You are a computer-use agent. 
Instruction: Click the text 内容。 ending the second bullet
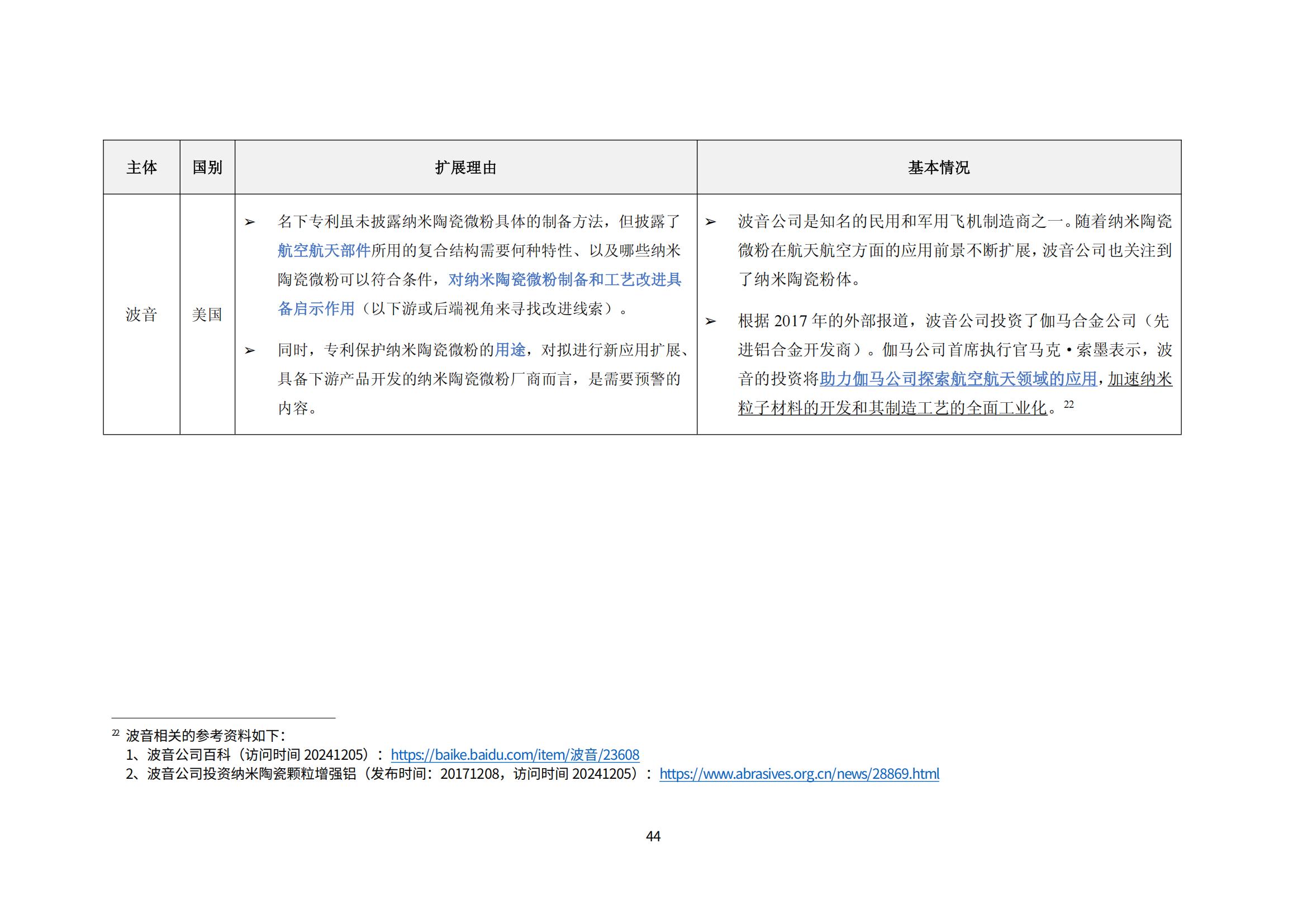click(x=298, y=408)
